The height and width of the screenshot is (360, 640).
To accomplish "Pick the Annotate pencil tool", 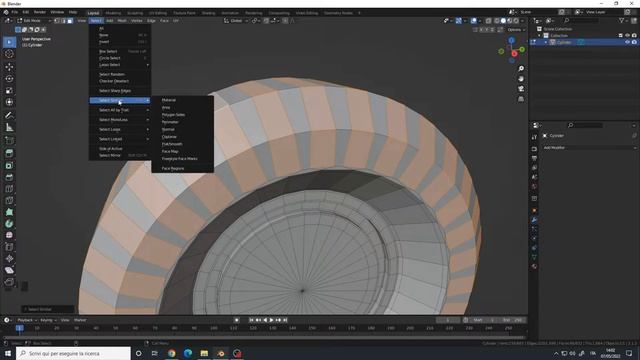I will (9, 116).
